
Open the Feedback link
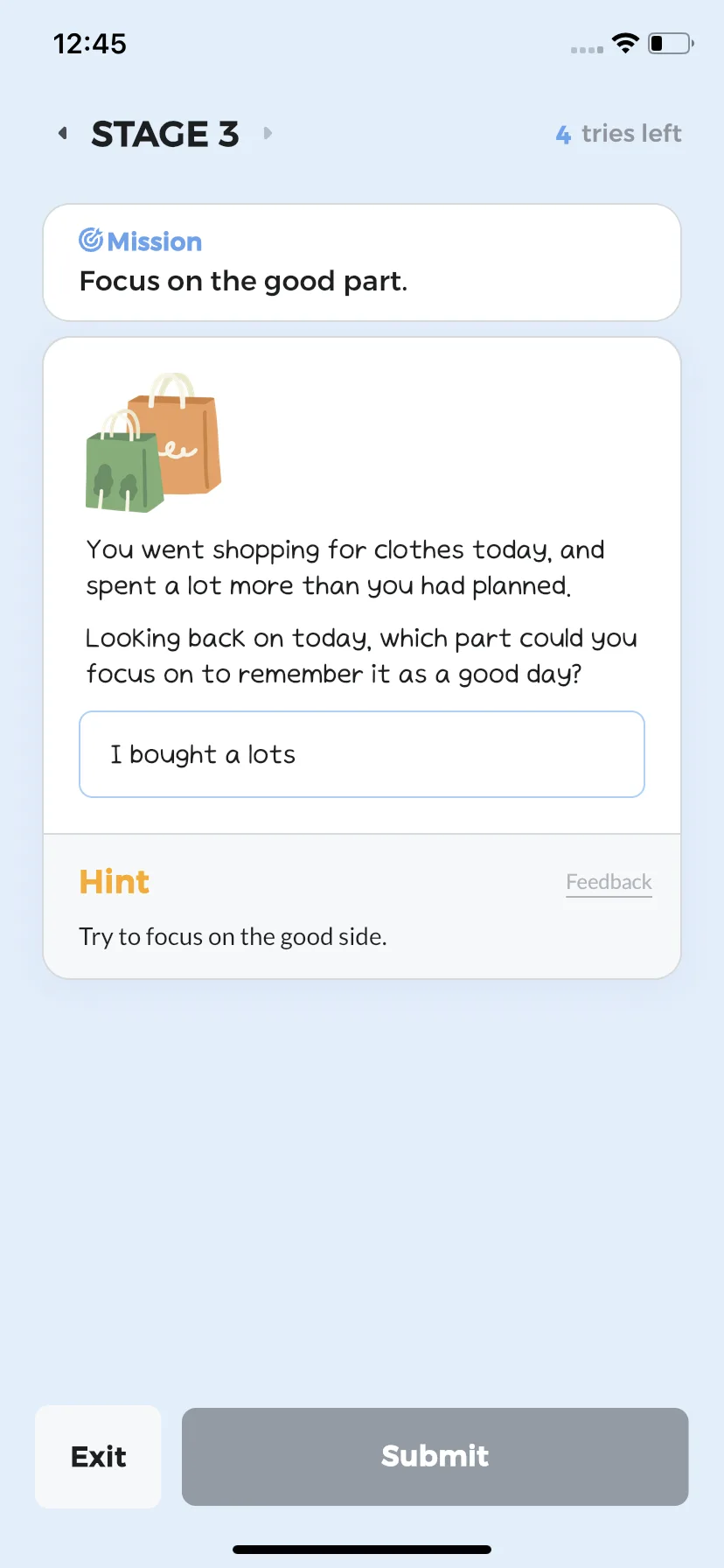click(609, 882)
